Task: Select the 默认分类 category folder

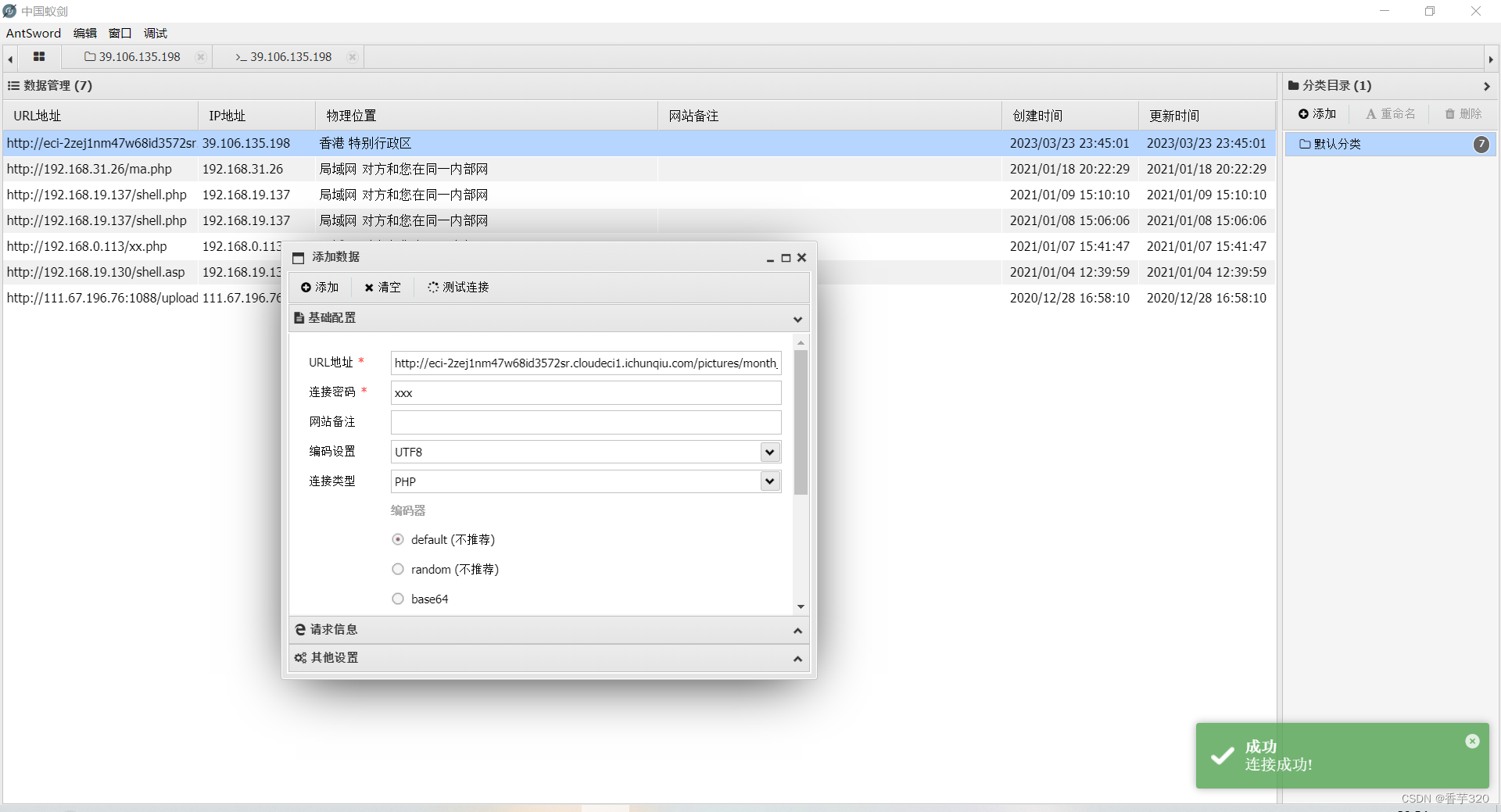Action: (1390, 144)
